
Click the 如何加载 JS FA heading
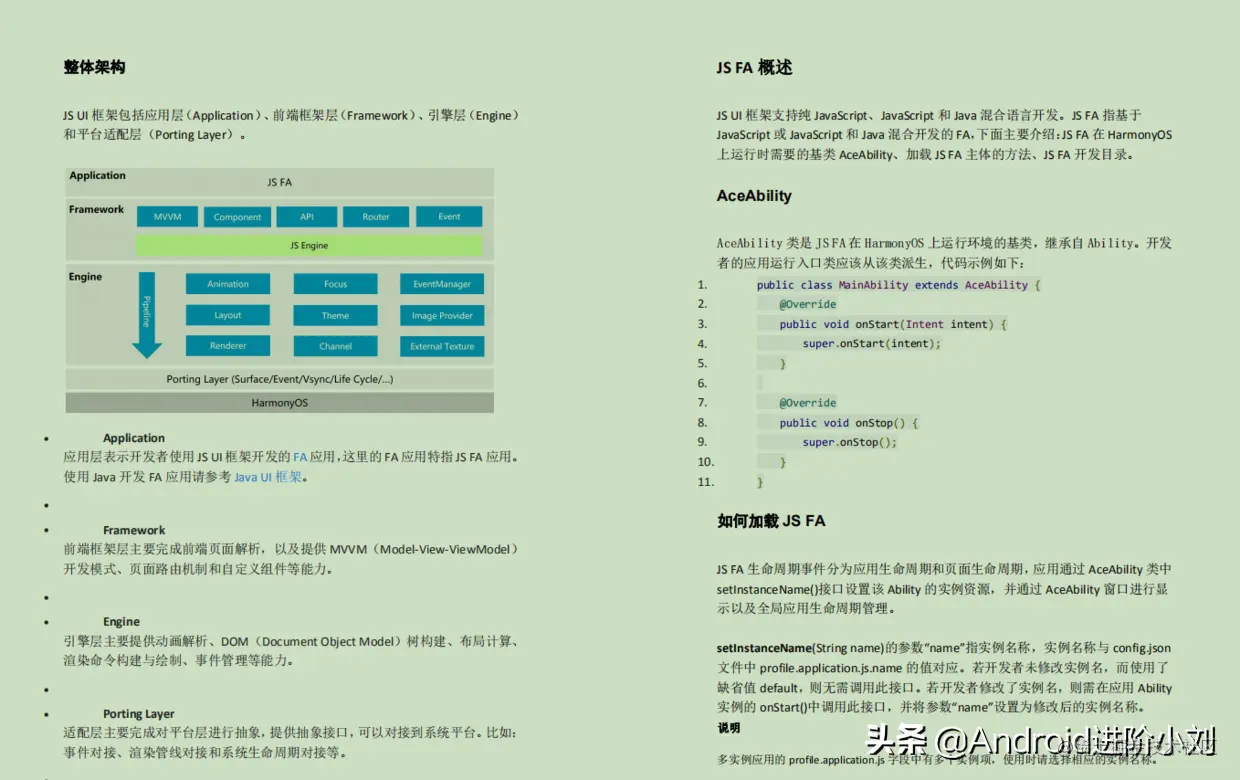tap(771, 521)
